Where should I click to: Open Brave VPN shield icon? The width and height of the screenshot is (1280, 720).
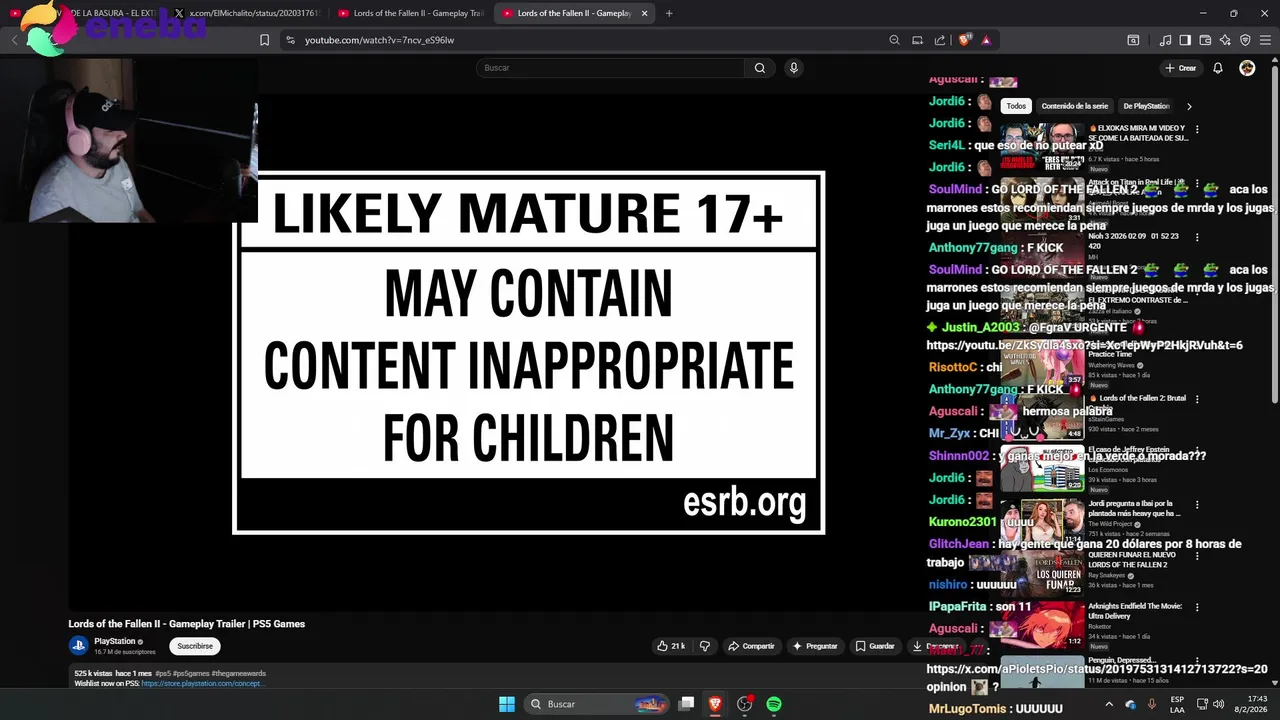(1245, 40)
